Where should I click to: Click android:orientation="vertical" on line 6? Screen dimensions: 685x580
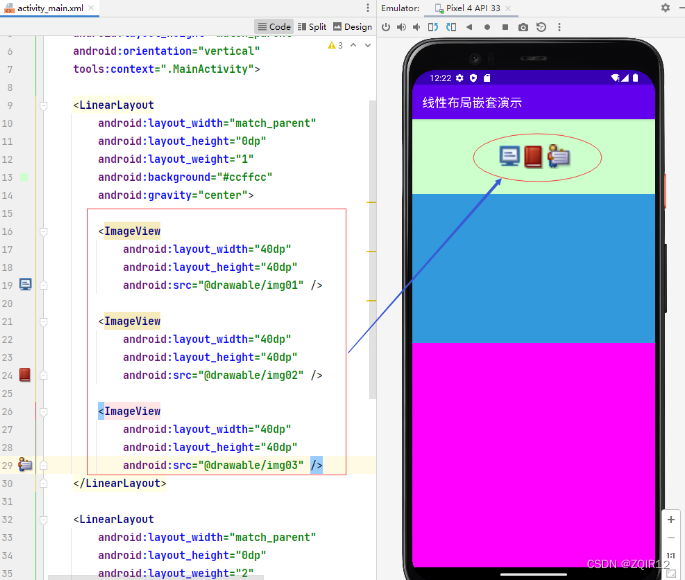[x=166, y=51]
